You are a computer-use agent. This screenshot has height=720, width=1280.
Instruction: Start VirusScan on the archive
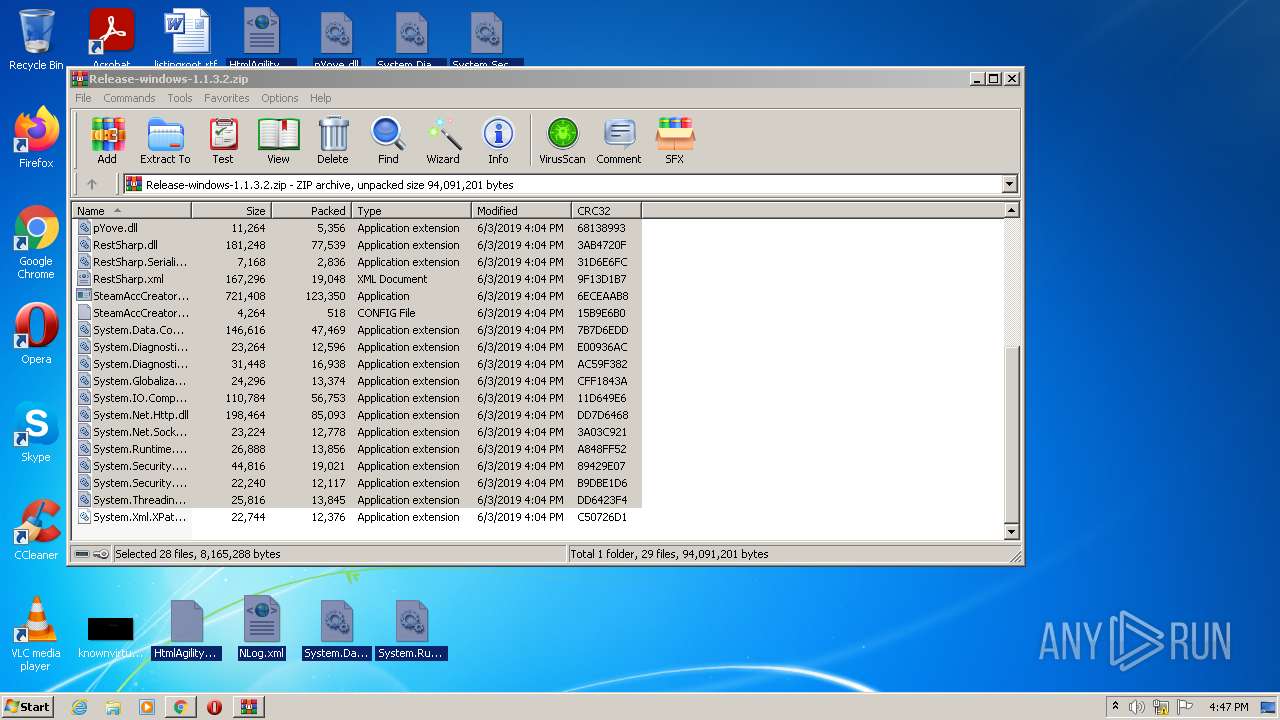[x=562, y=140]
